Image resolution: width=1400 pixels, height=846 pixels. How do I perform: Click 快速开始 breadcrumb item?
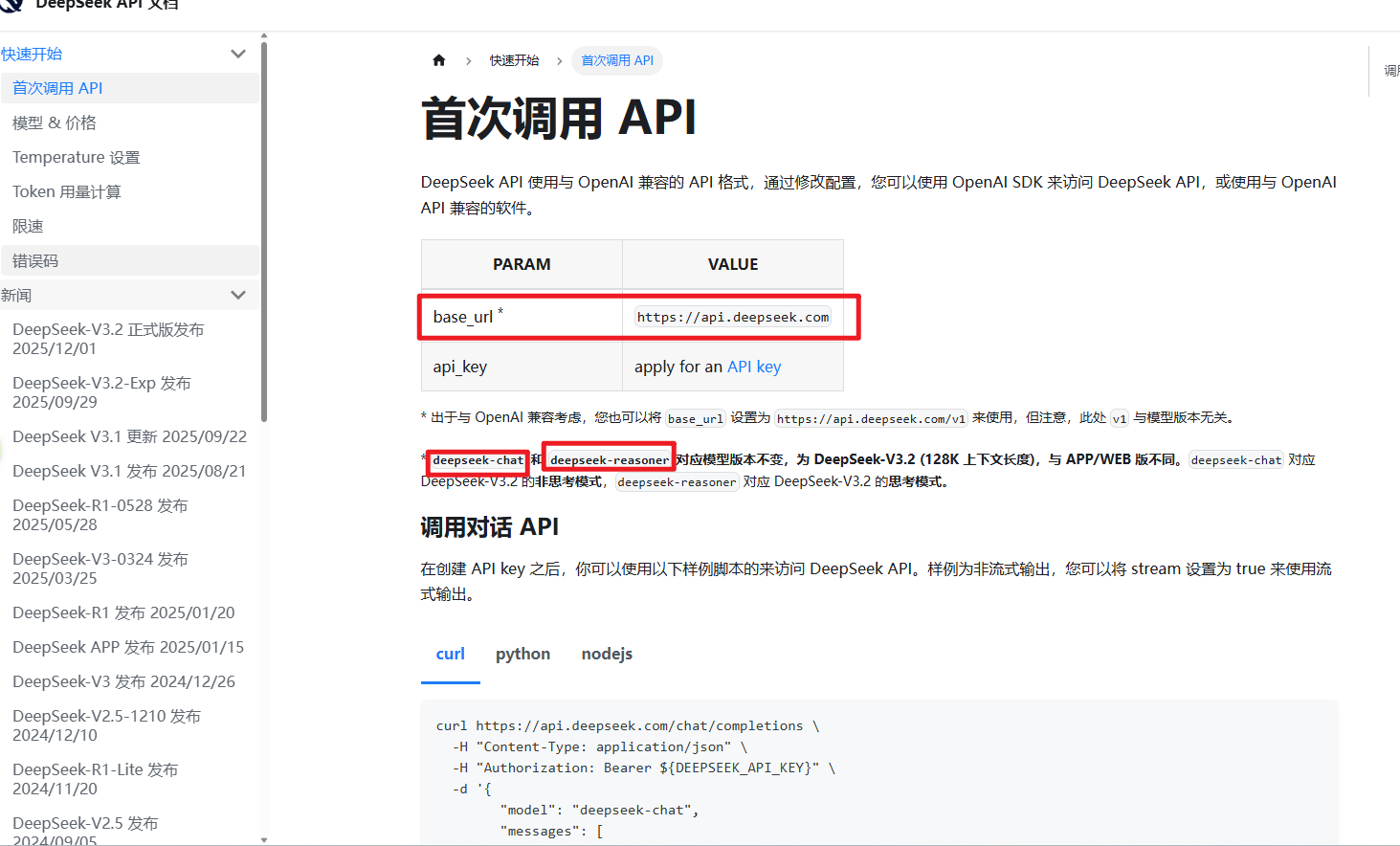[515, 60]
